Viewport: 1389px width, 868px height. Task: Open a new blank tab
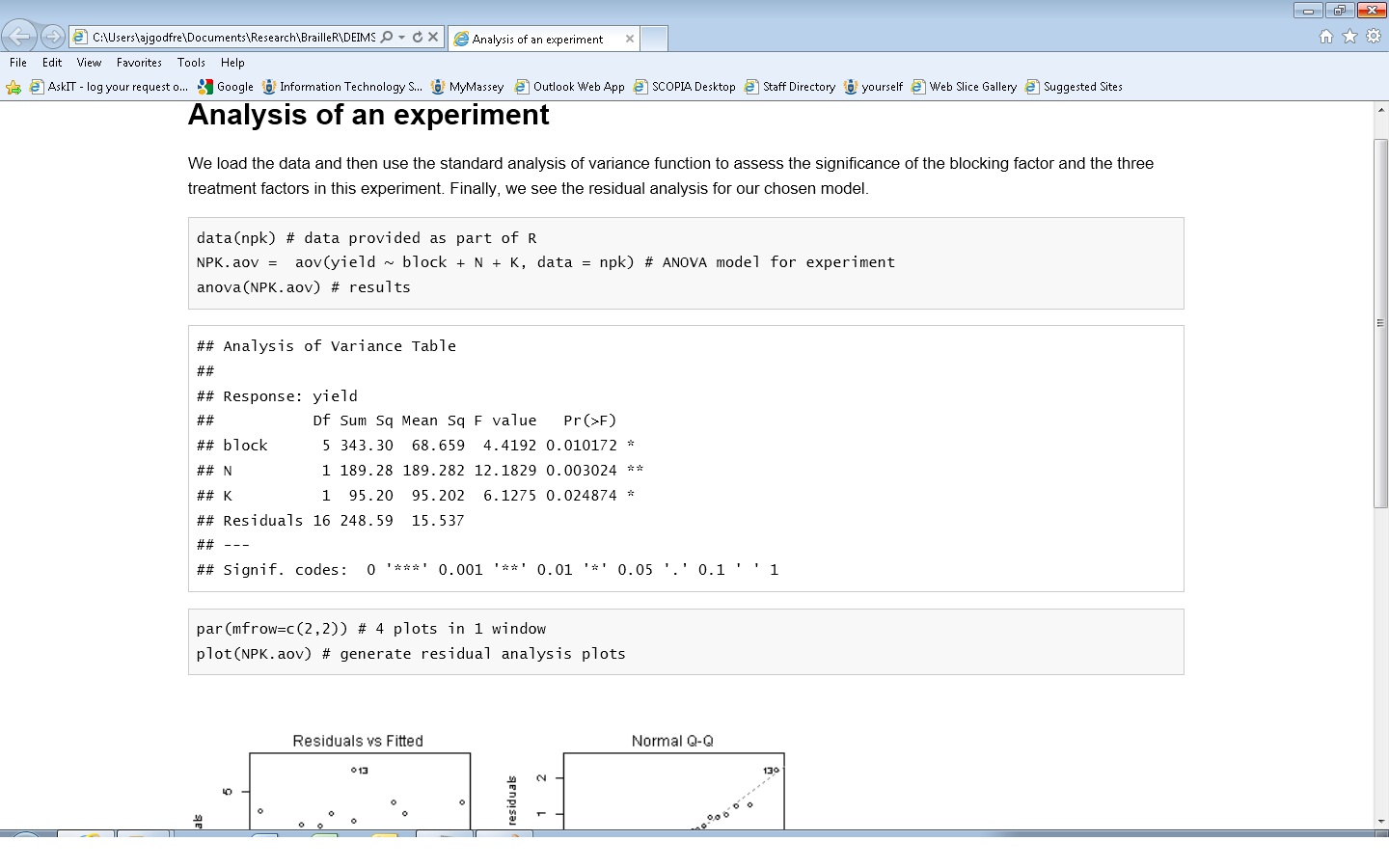tap(654, 39)
